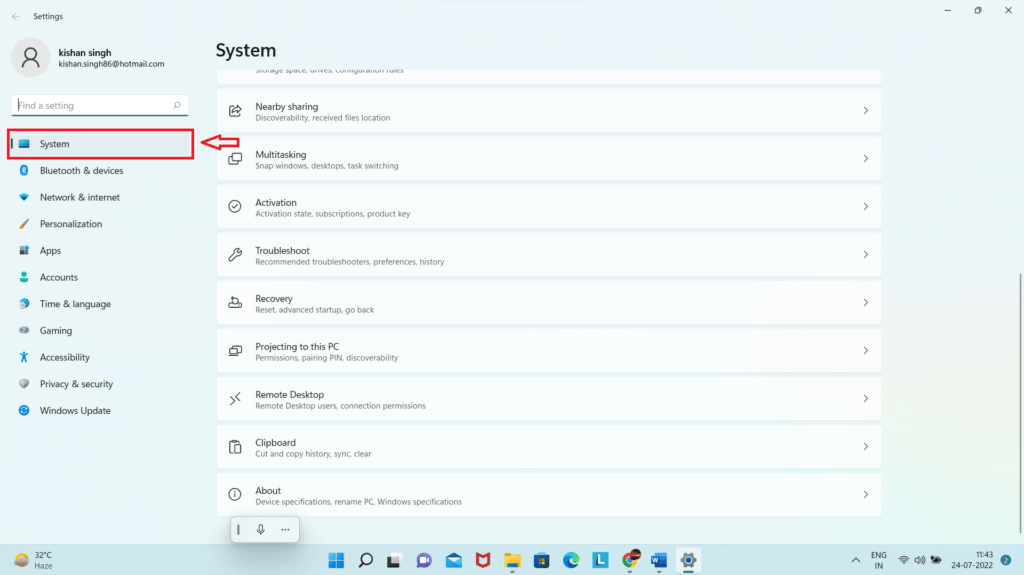Click the Personalization brush icon
The height and width of the screenshot is (575, 1024).
tap(24, 224)
